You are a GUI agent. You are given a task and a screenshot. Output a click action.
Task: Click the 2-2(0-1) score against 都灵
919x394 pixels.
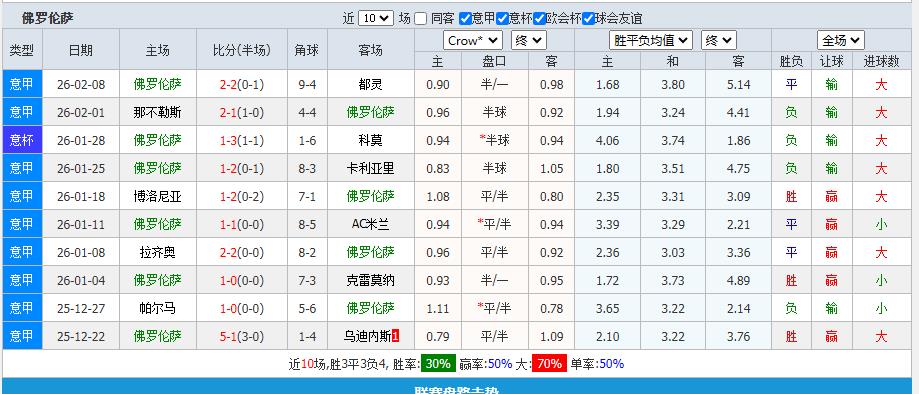(242, 84)
